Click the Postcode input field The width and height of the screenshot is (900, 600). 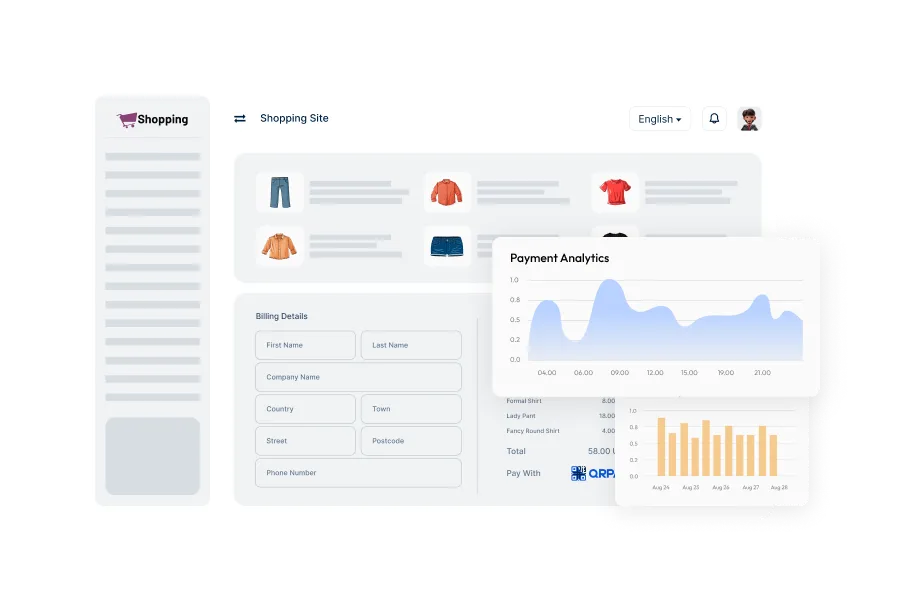click(411, 441)
